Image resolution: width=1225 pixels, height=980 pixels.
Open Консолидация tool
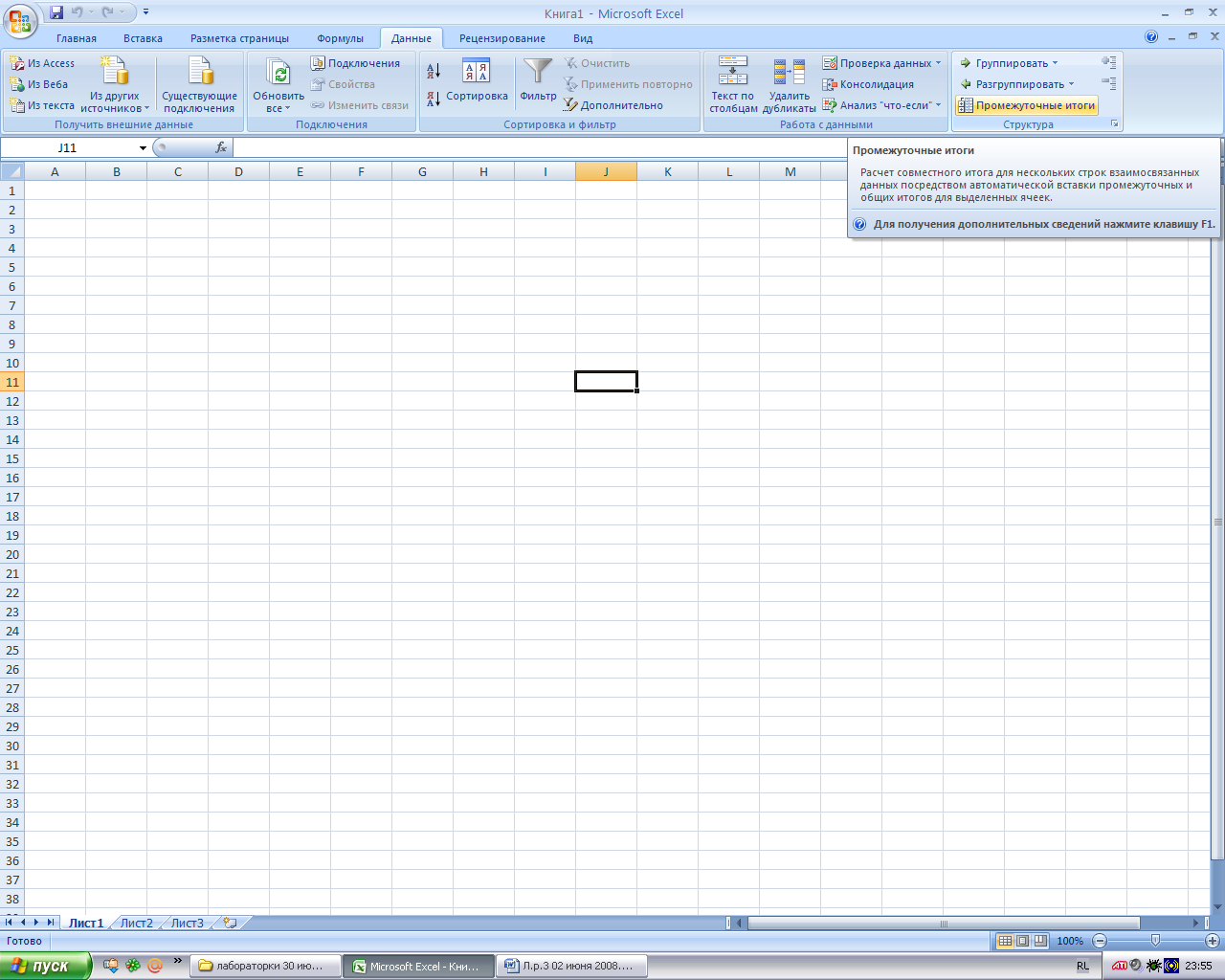[869, 84]
